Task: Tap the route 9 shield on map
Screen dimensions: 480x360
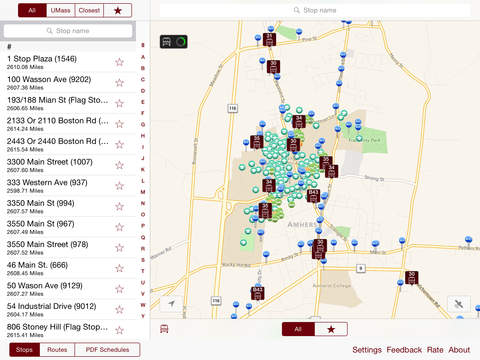Action: click(361, 268)
